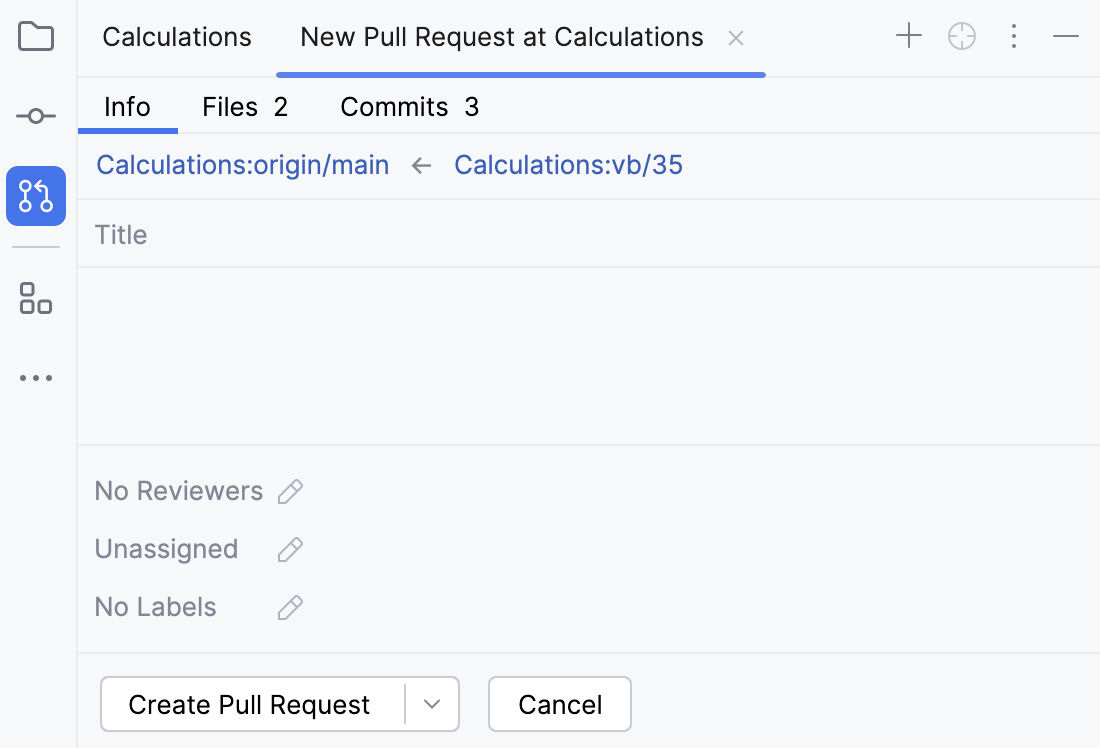The width and height of the screenshot is (1100, 748).
Task: Cancel the pull request creation
Action: click(559, 704)
